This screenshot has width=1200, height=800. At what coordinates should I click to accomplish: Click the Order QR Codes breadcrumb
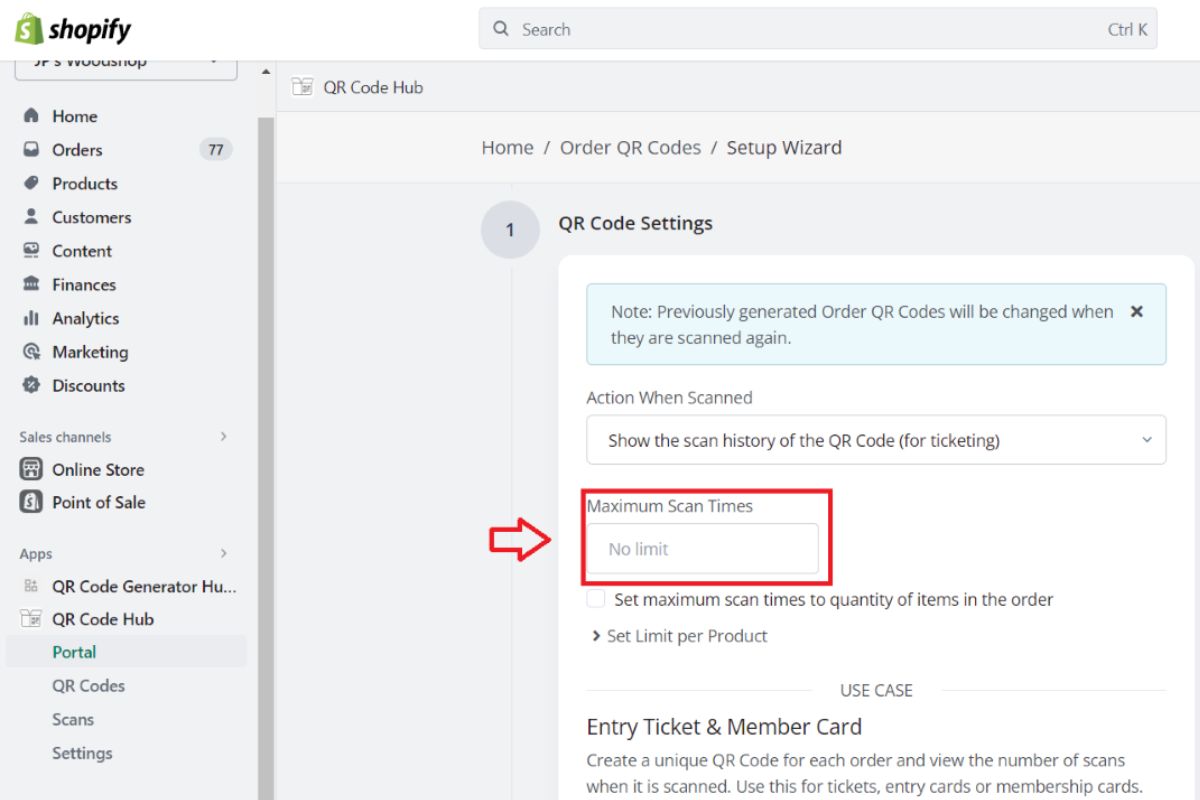coord(630,147)
